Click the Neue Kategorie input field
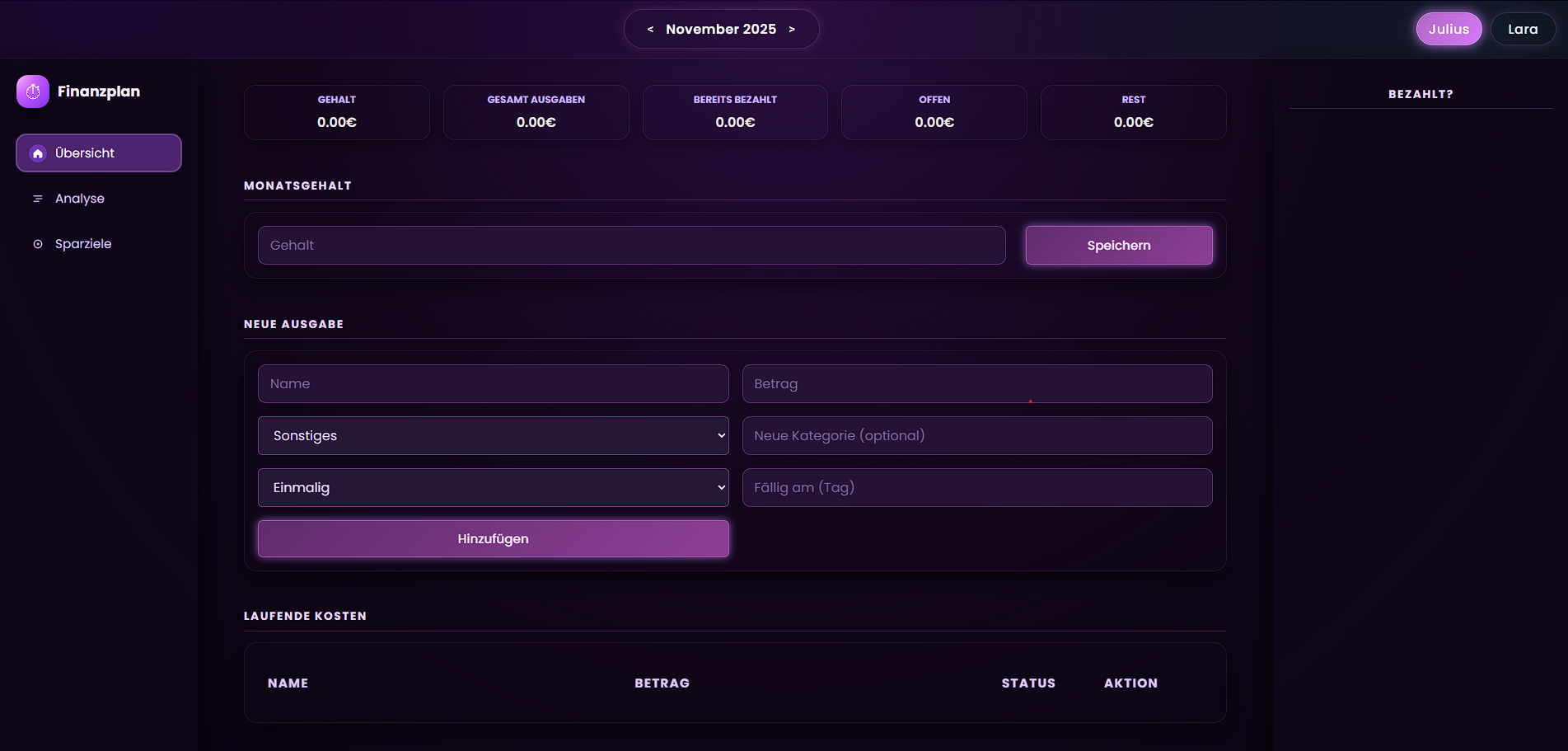Screen dimensions: 1568x751 976,435
